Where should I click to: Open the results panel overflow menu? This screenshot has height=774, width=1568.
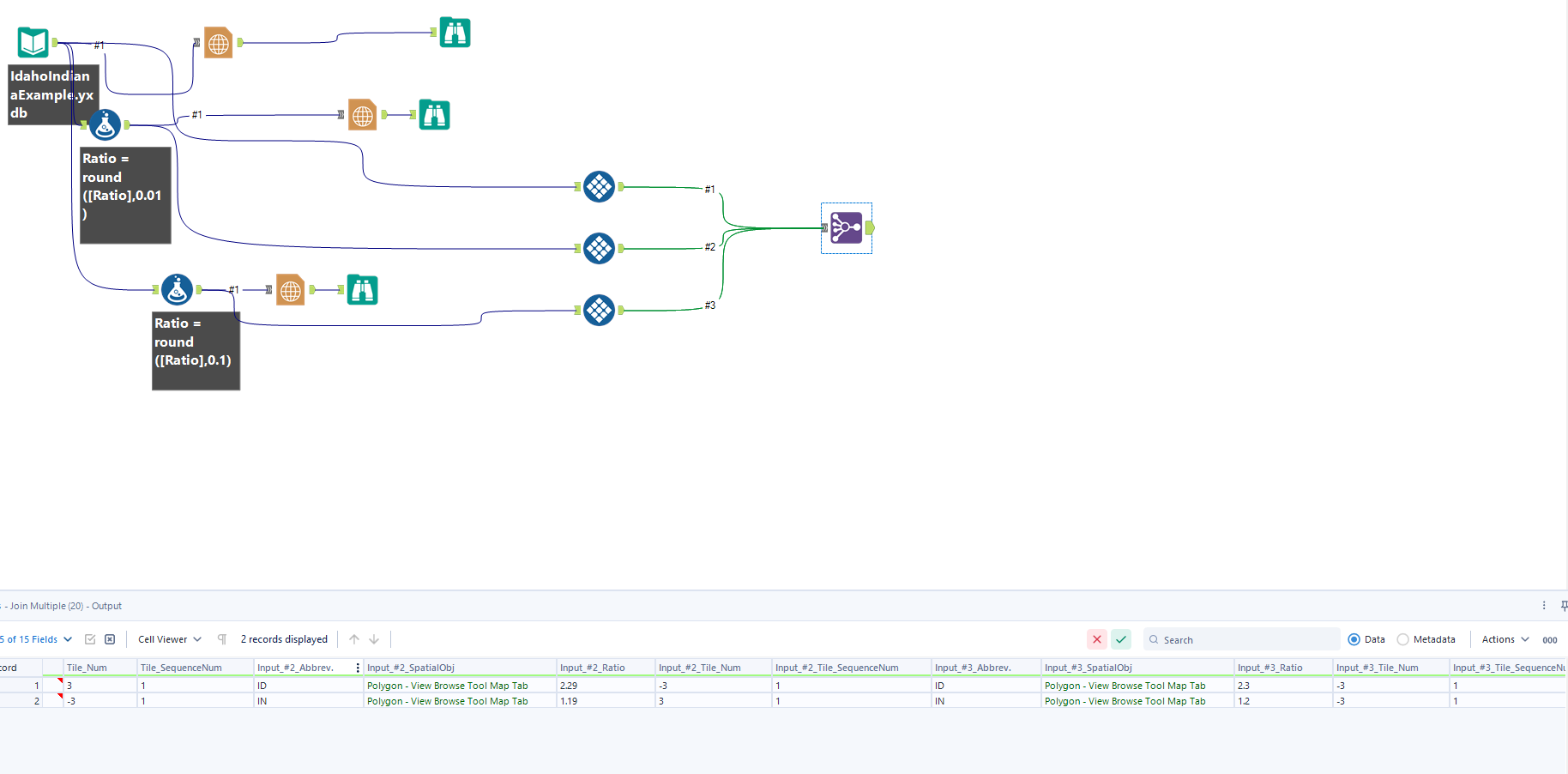point(1544,605)
